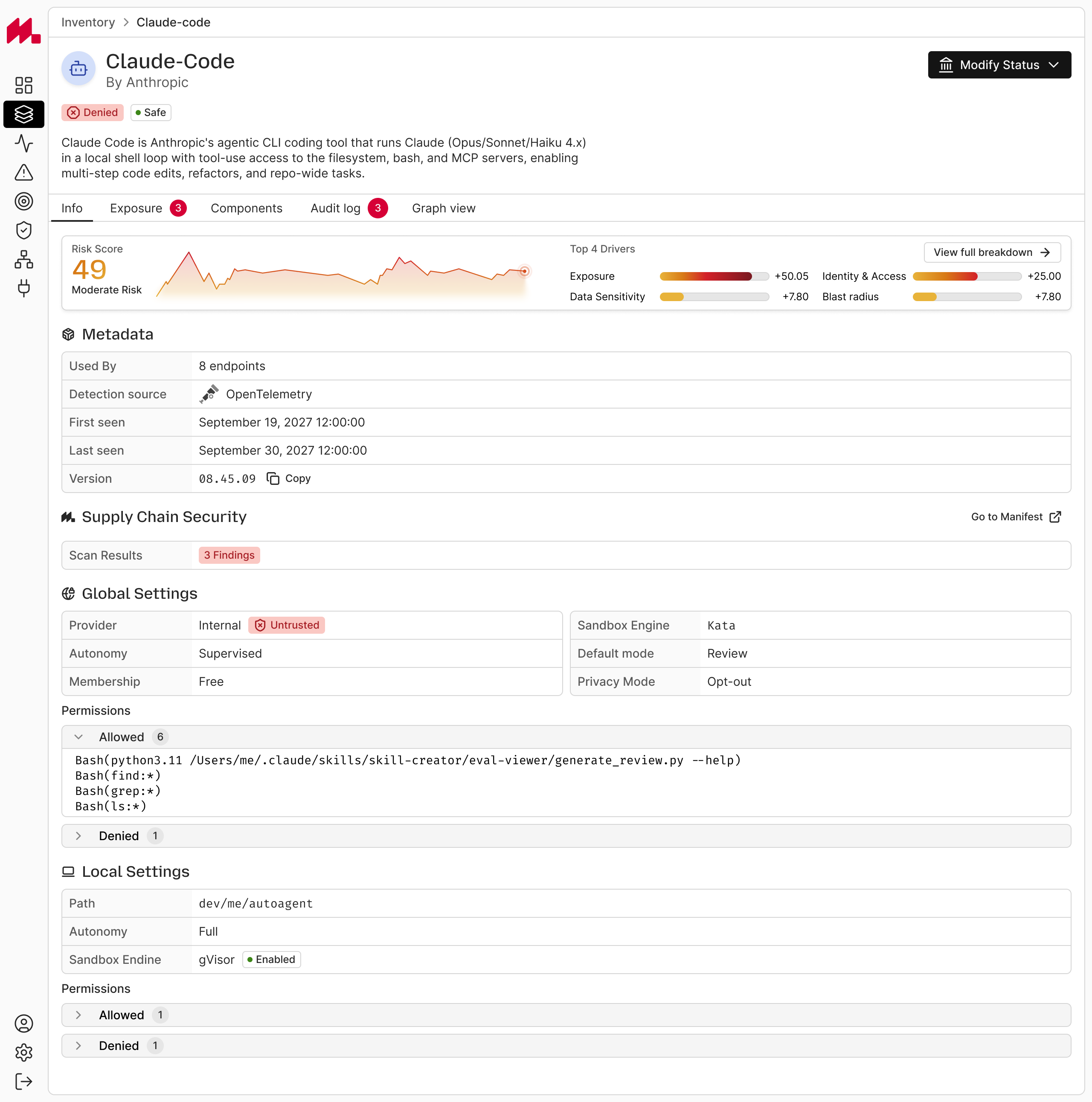
Task: Click the Data Sensitivity driver bar
Action: (x=714, y=296)
